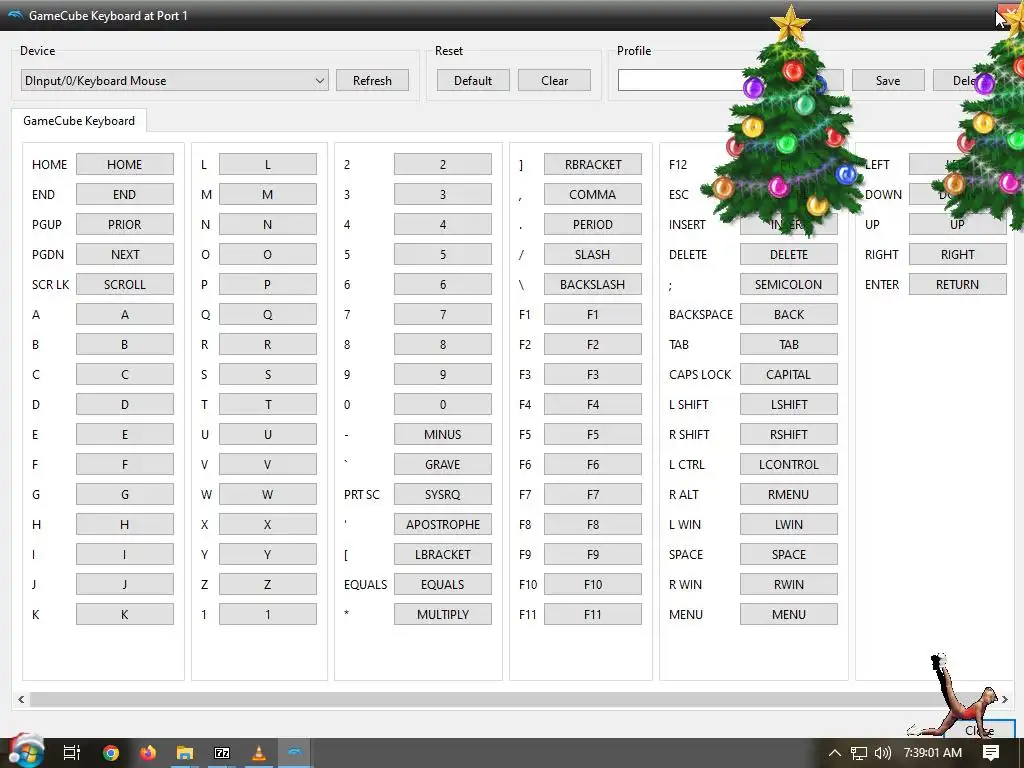Screen dimensions: 1024x768
Task: Click the horizontal scrollbar left arrow
Action: [x=21, y=699]
